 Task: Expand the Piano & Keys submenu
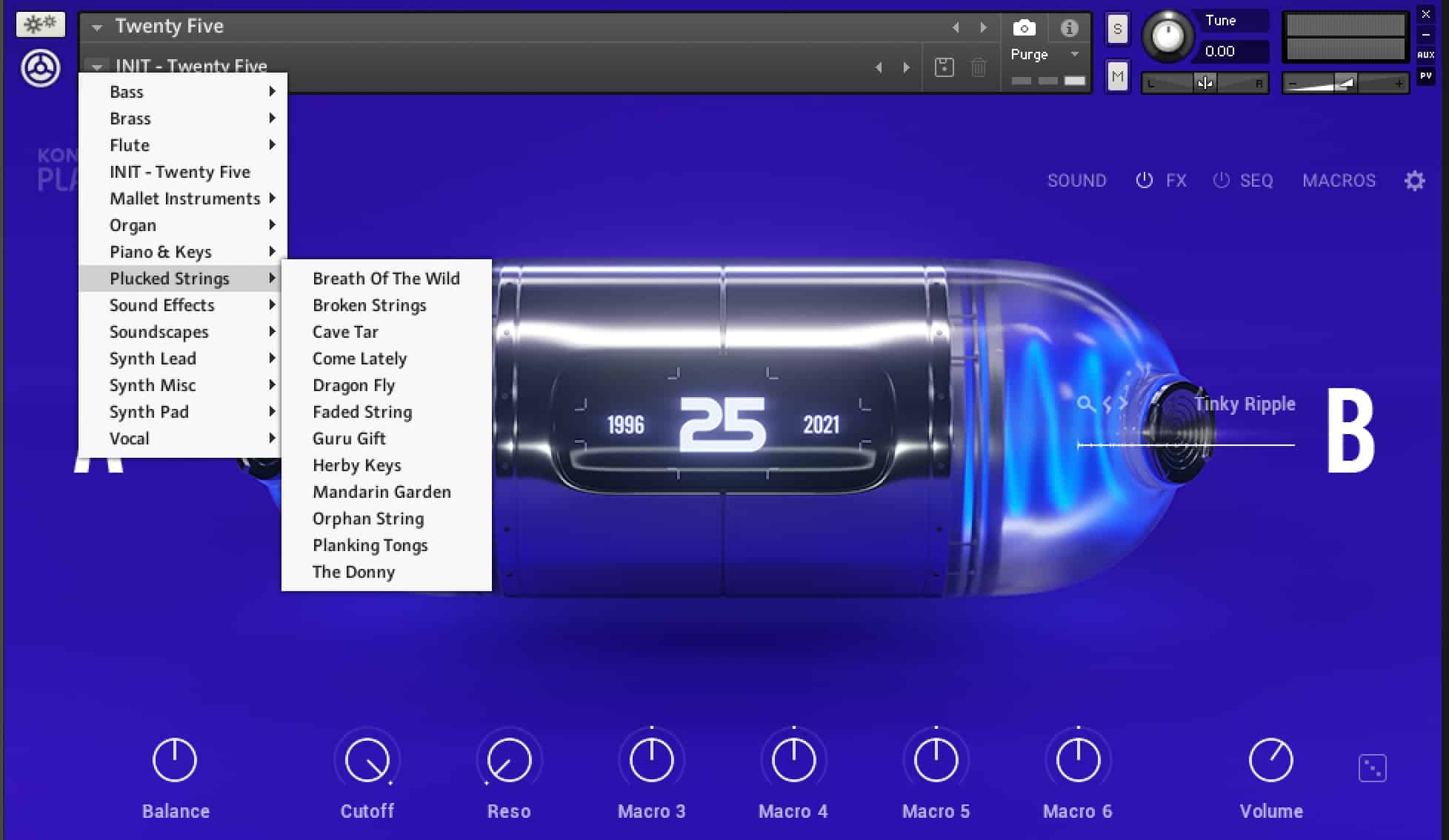coord(182,252)
